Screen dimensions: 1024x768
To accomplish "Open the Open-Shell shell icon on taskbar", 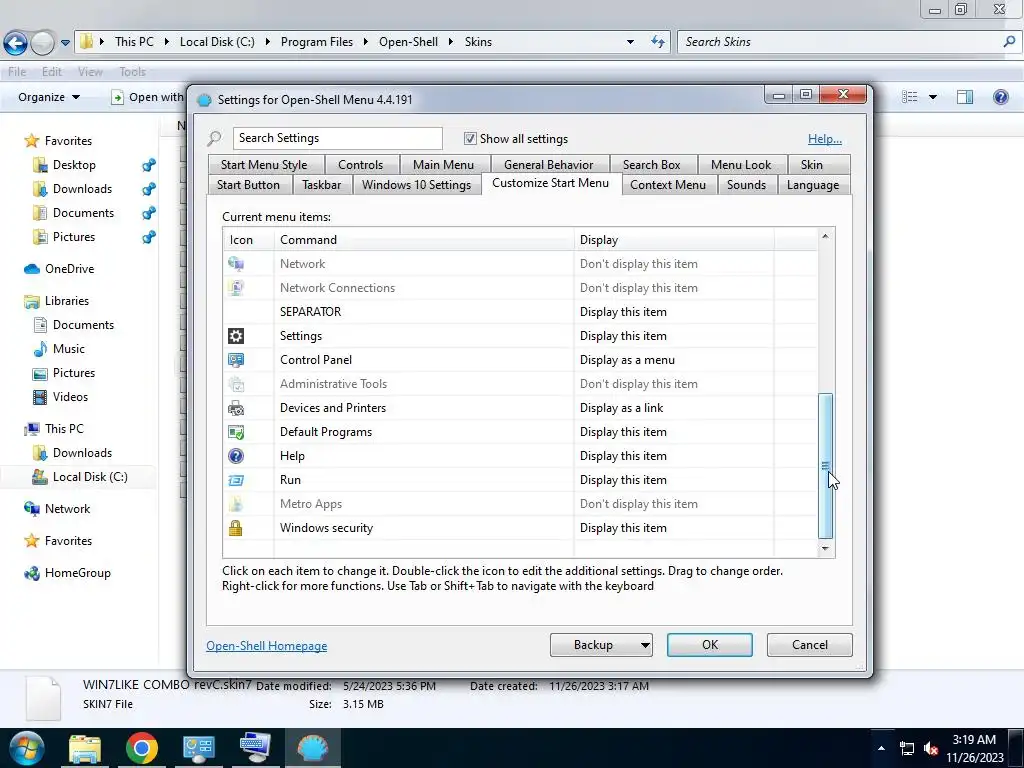I will coord(312,748).
